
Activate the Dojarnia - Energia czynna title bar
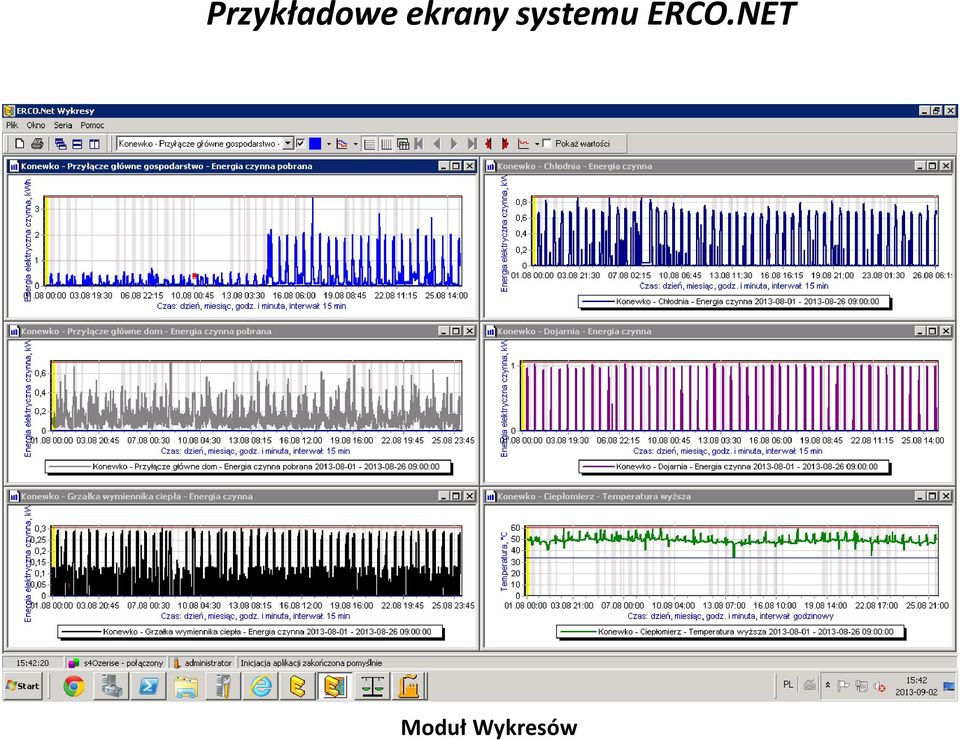tap(719, 331)
